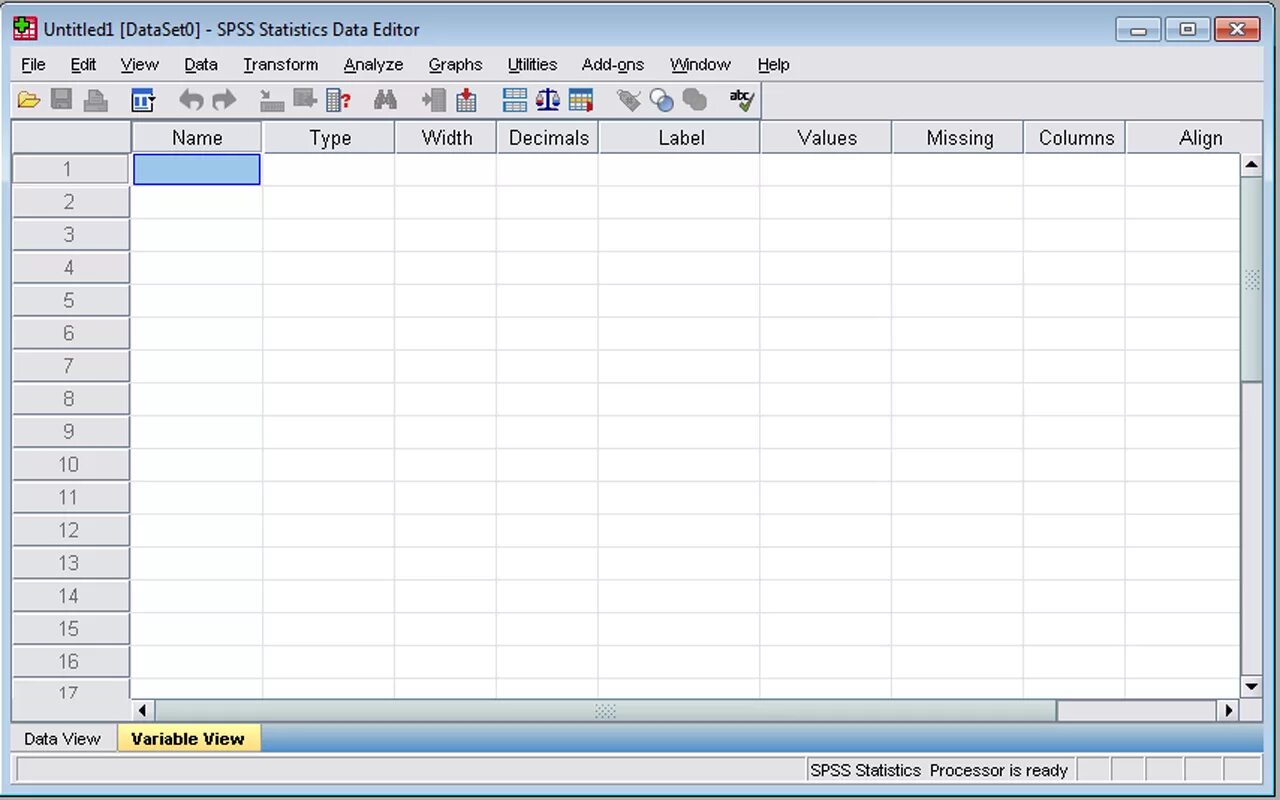Click the Spell check abc icon
Image resolution: width=1280 pixels, height=800 pixels.
click(x=742, y=100)
